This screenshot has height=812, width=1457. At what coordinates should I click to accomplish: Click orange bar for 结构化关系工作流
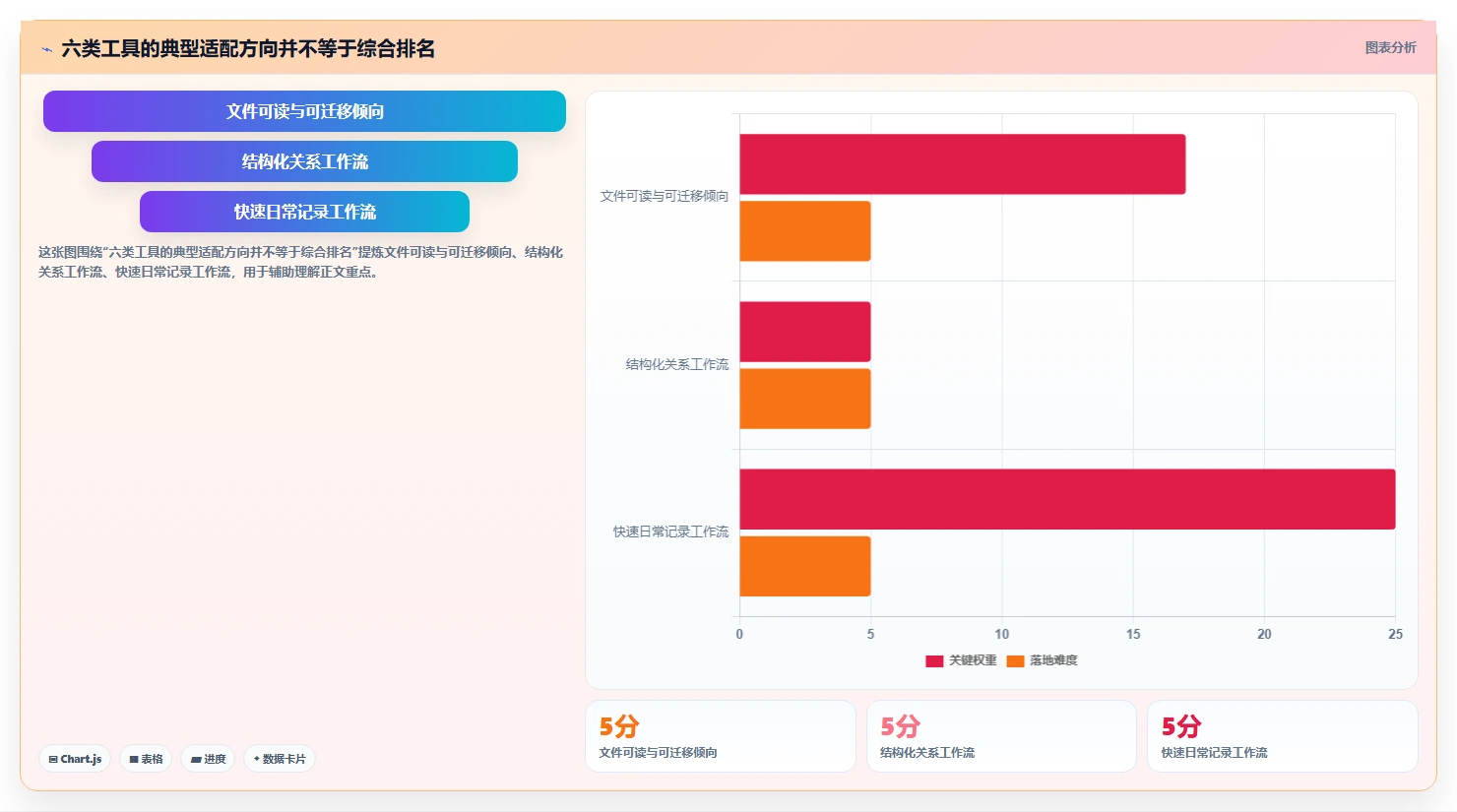[805, 399]
